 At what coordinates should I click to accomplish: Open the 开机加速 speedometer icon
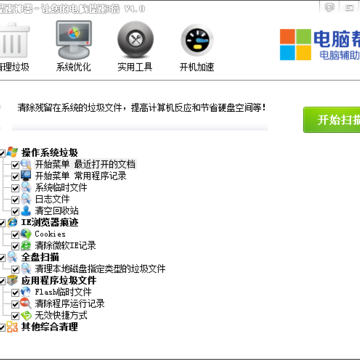[197, 40]
